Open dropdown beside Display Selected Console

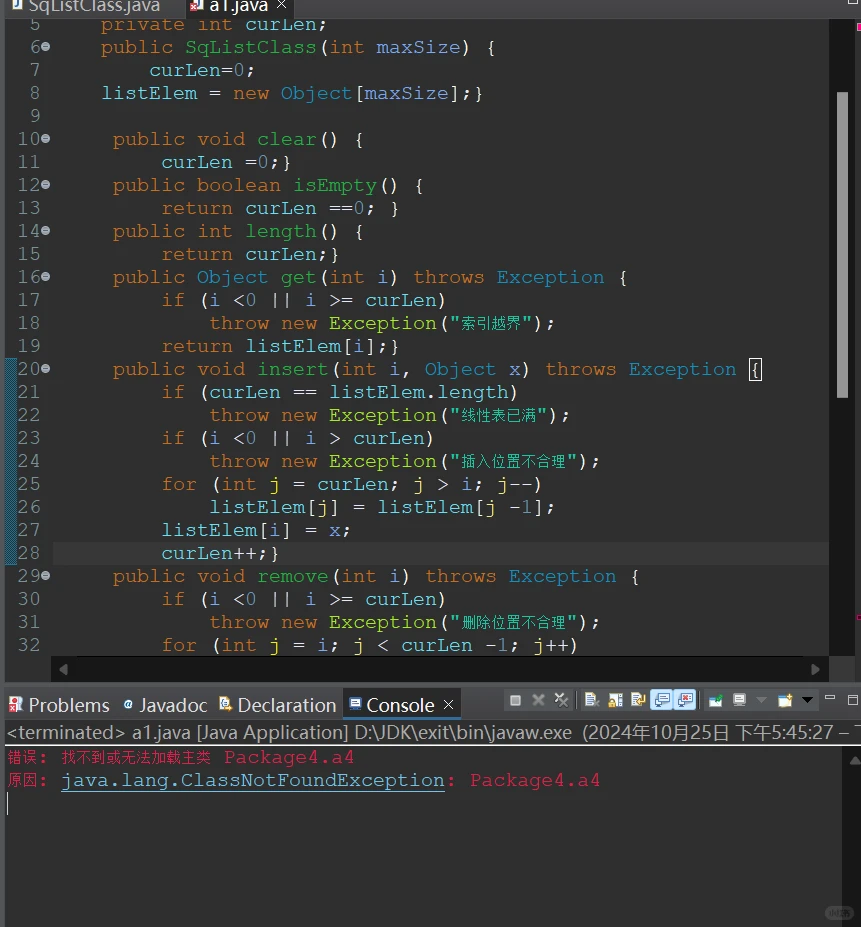(762, 701)
